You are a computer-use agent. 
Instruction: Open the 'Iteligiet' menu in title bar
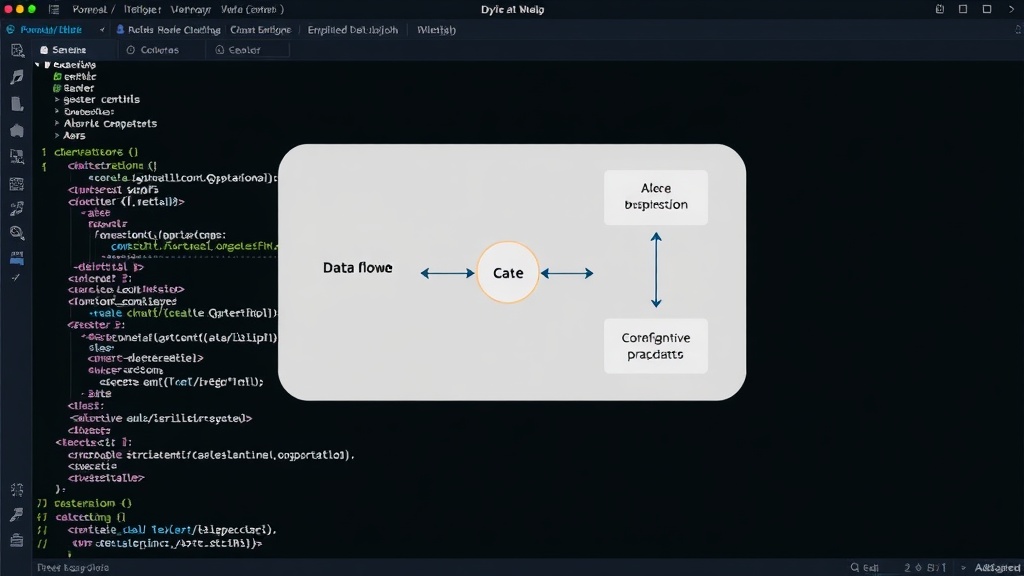(x=142, y=9)
